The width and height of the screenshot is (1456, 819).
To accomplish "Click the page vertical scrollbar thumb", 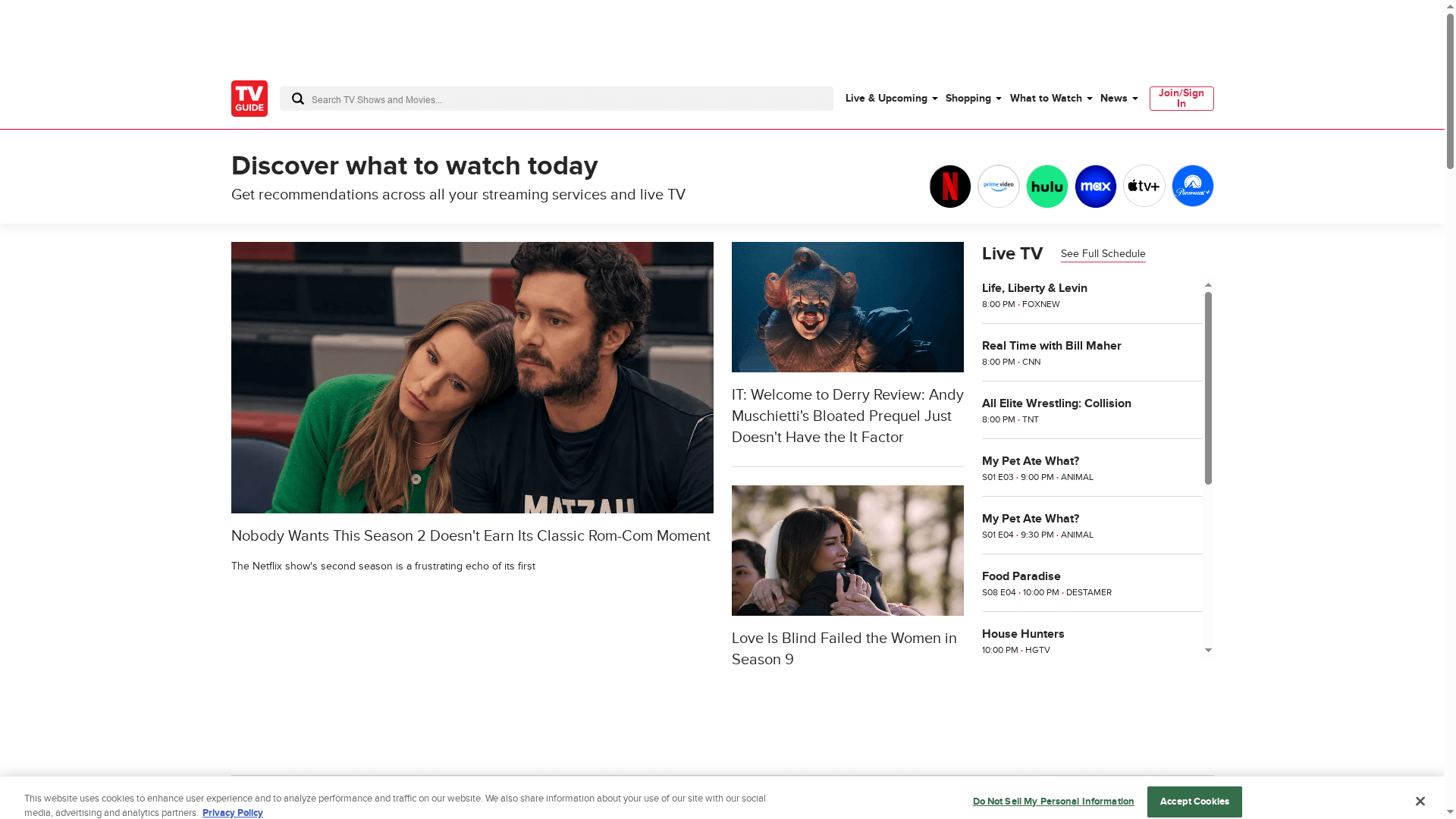I will point(1450,89).
